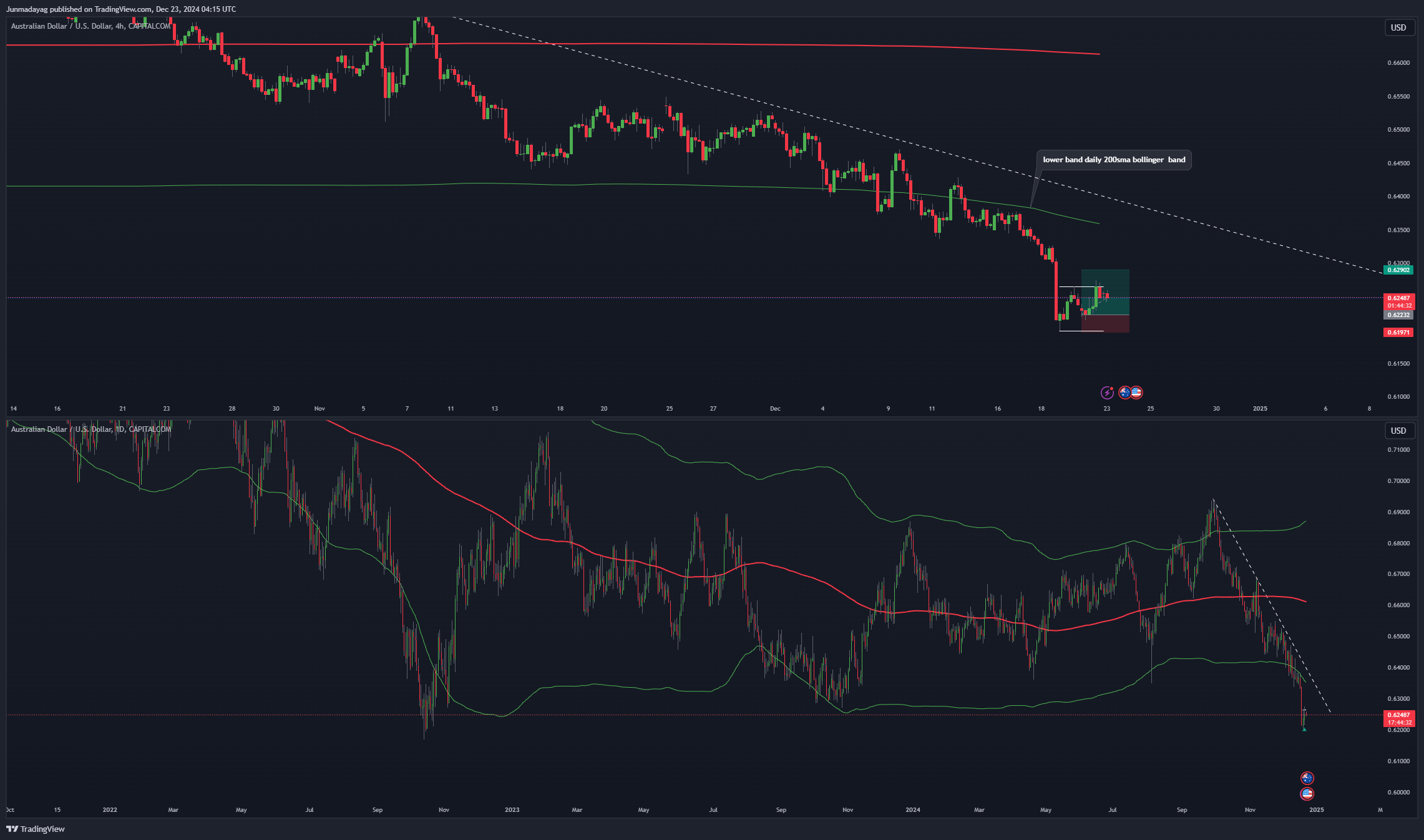Click the 0.70000 price axis label

(x=1398, y=481)
